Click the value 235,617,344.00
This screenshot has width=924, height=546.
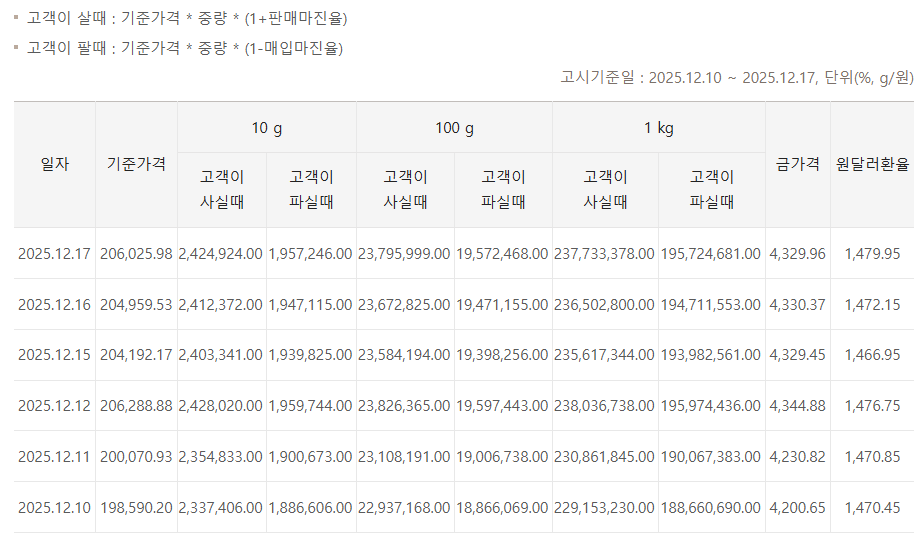click(604, 355)
